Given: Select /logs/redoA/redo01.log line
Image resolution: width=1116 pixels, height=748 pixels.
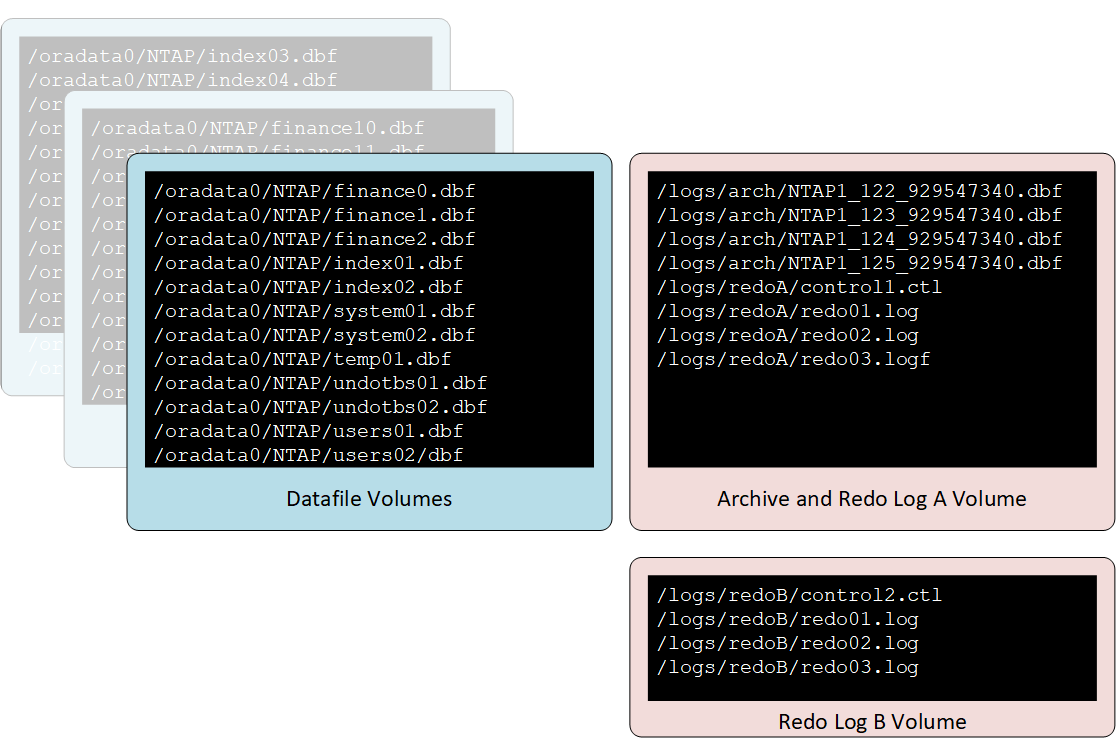Looking at the screenshot, I should tap(787, 312).
